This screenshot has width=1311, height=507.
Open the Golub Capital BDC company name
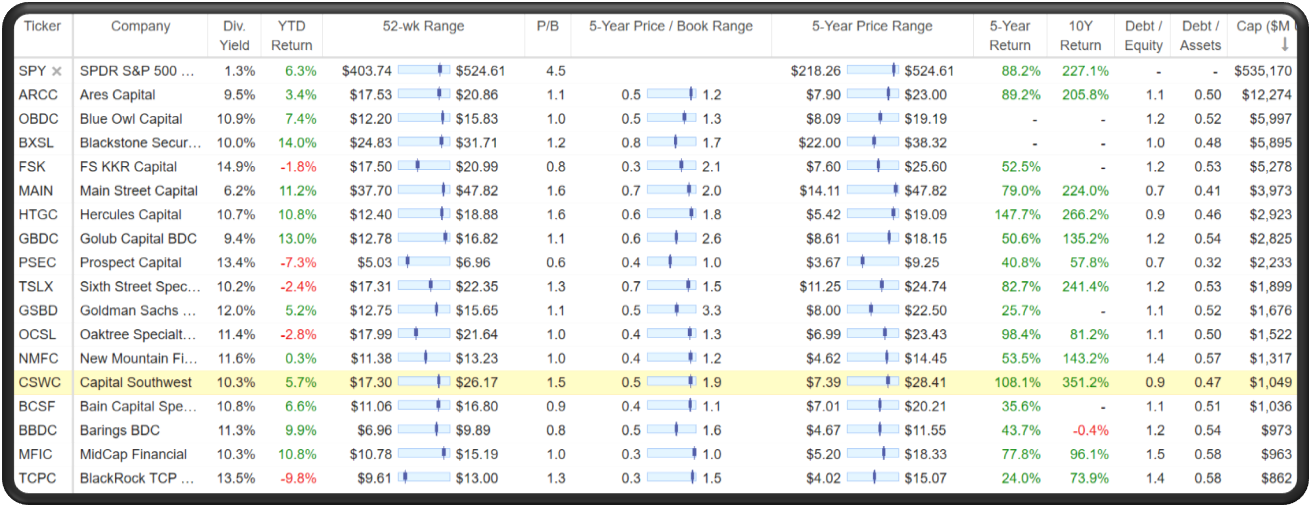click(138, 239)
